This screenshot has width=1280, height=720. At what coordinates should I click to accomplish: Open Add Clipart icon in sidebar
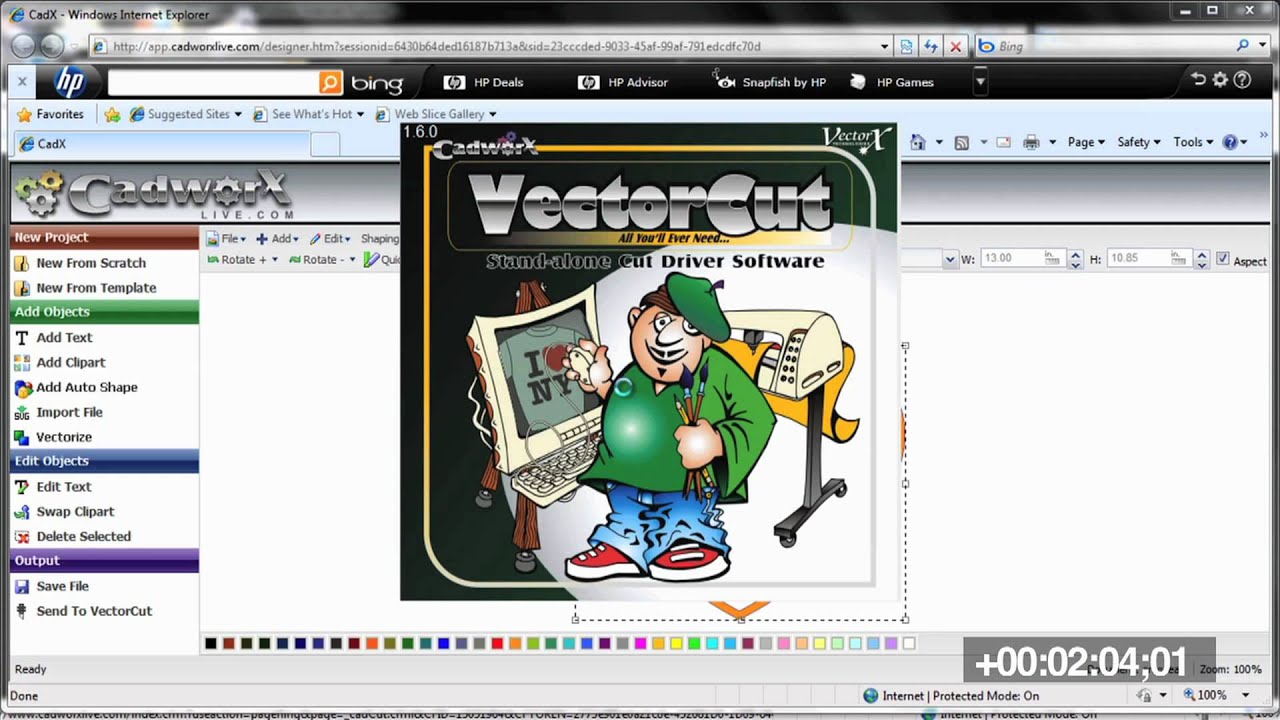pos(21,363)
